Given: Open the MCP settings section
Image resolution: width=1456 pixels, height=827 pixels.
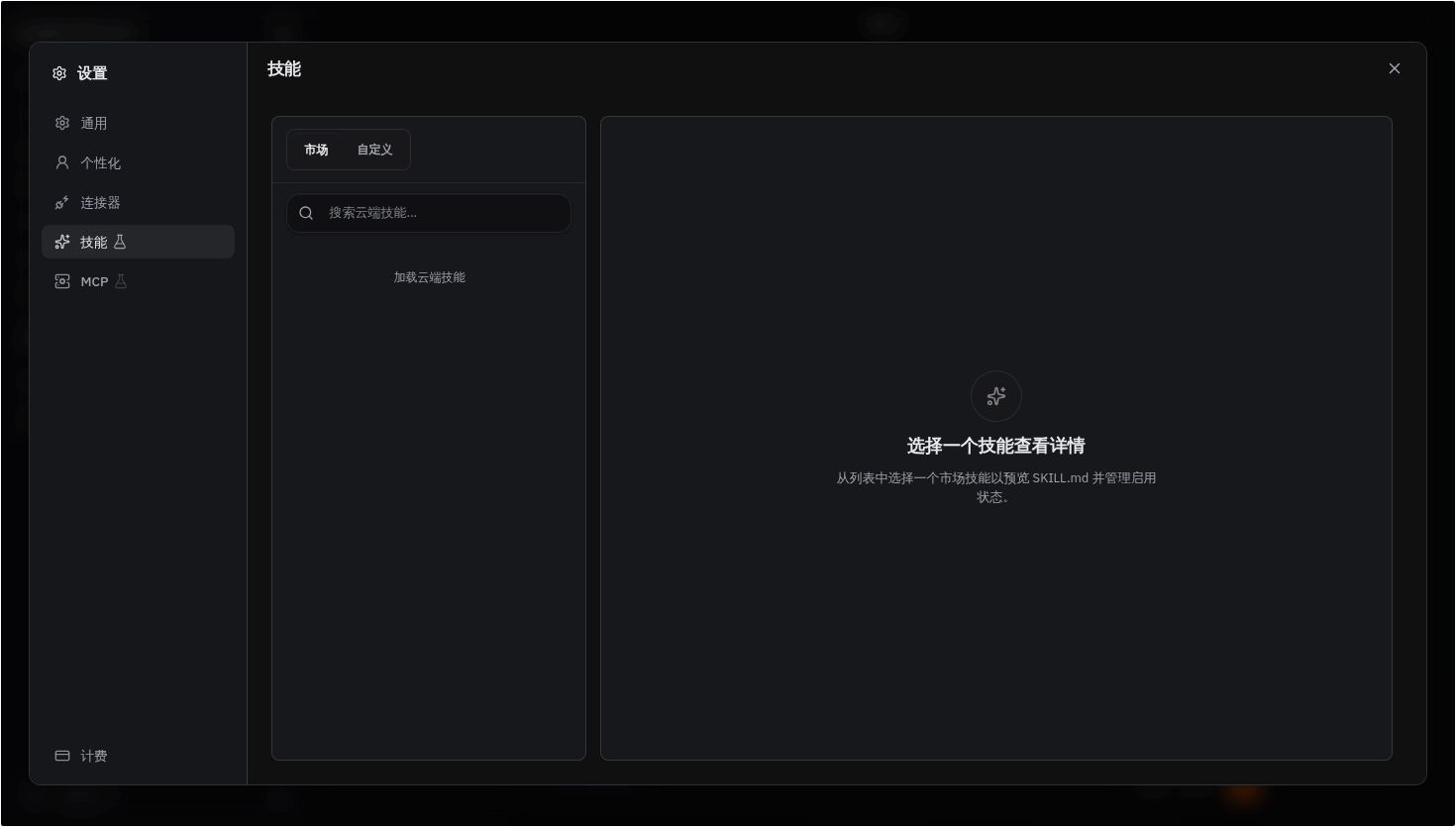Looking at the screenshot, I should point(138,281).
